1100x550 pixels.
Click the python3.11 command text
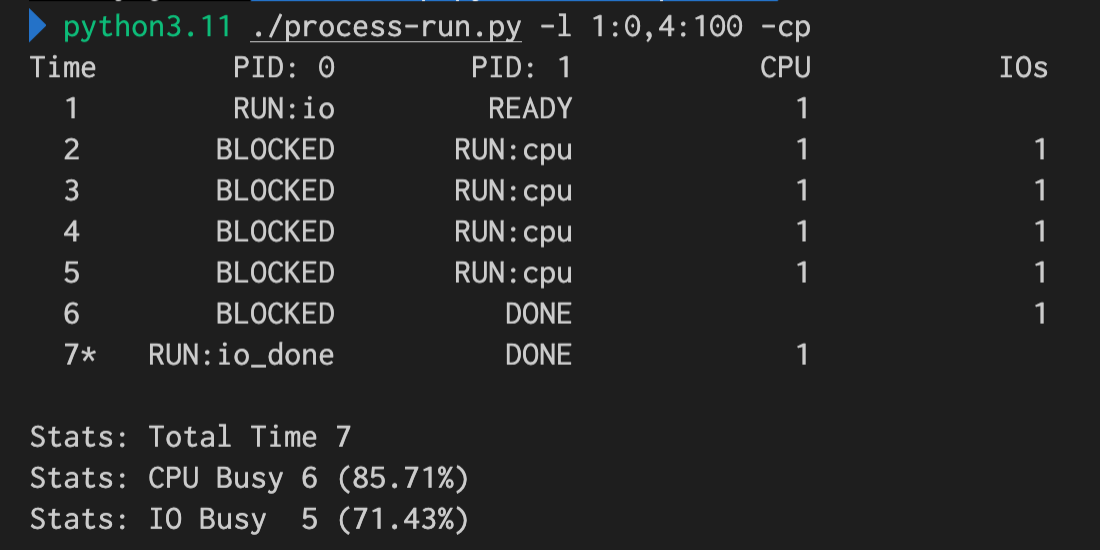[x=147, y=27]
